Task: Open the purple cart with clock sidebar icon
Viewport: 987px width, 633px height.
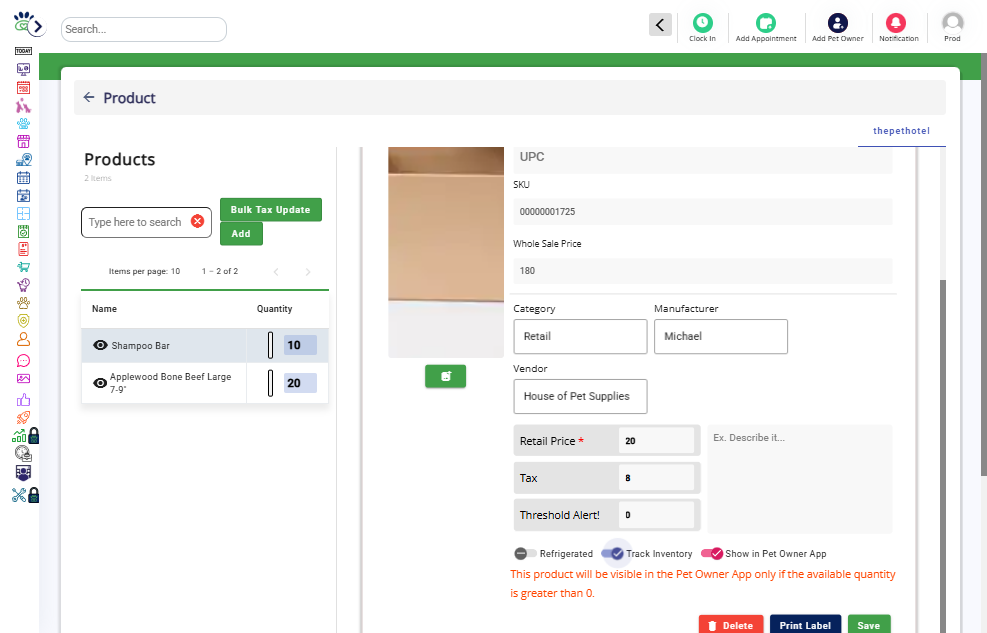Action: [x=23, y=284]
